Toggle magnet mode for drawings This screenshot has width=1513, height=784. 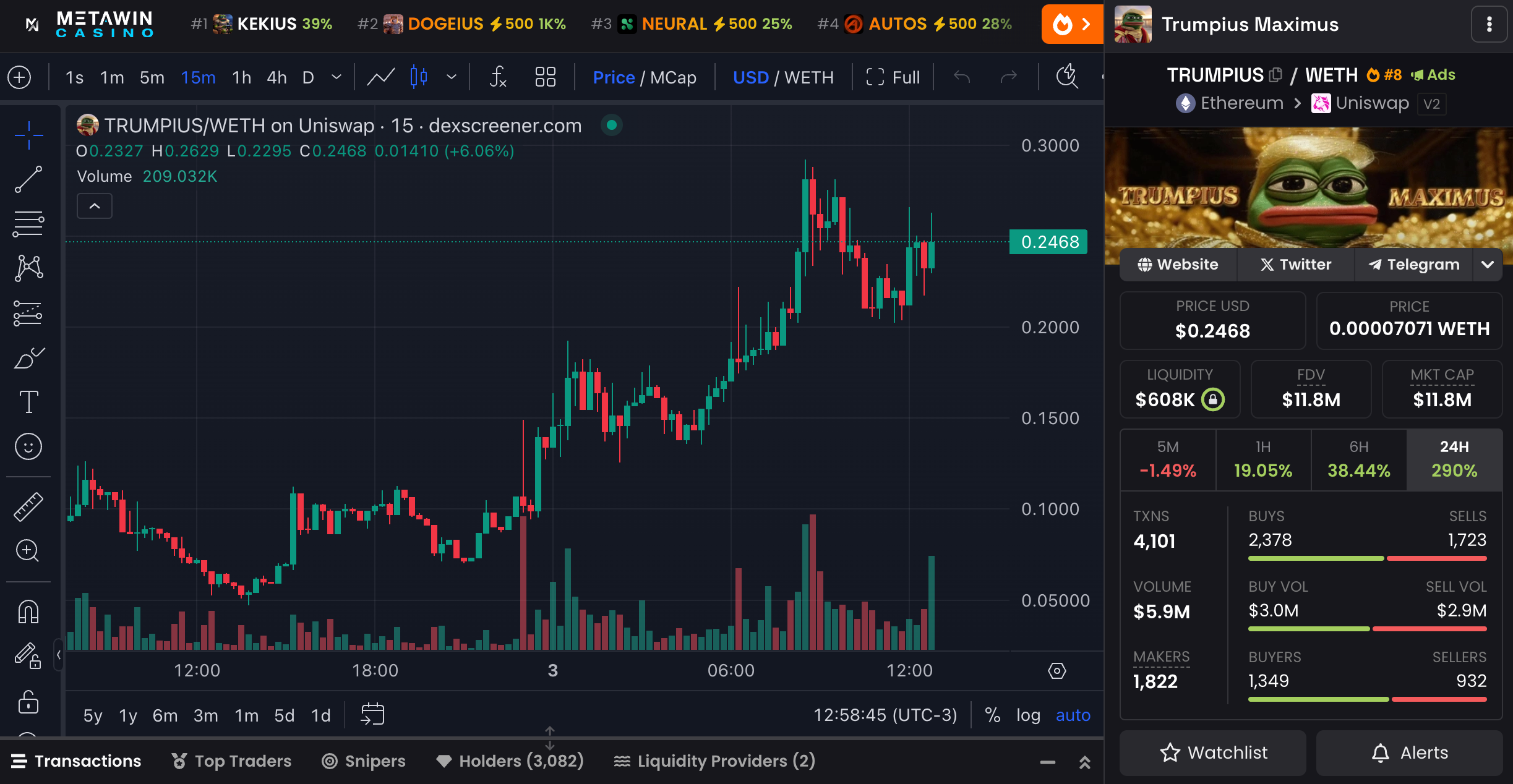[28, 612]
